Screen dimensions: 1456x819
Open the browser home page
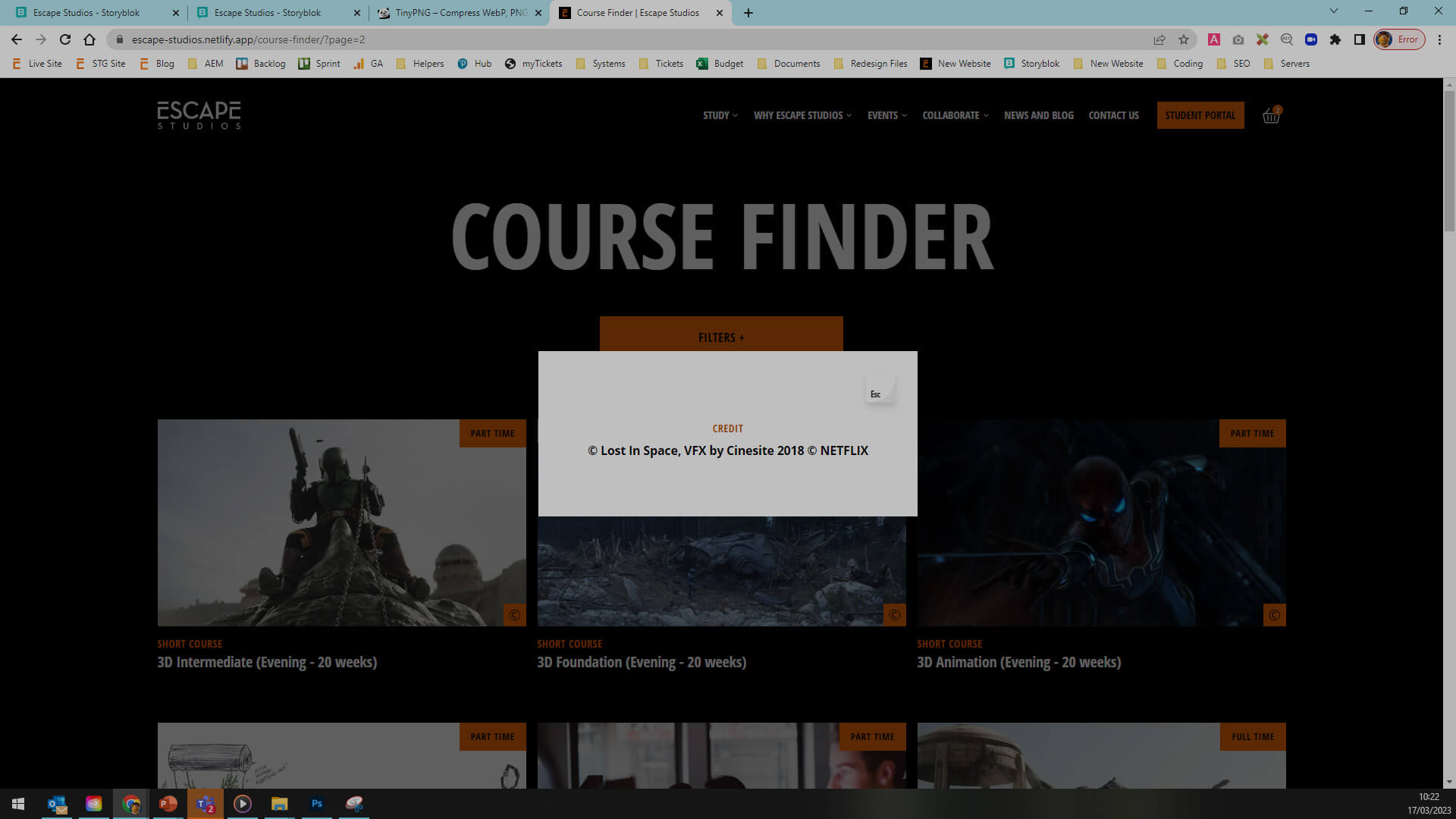(x=89, y=39)
